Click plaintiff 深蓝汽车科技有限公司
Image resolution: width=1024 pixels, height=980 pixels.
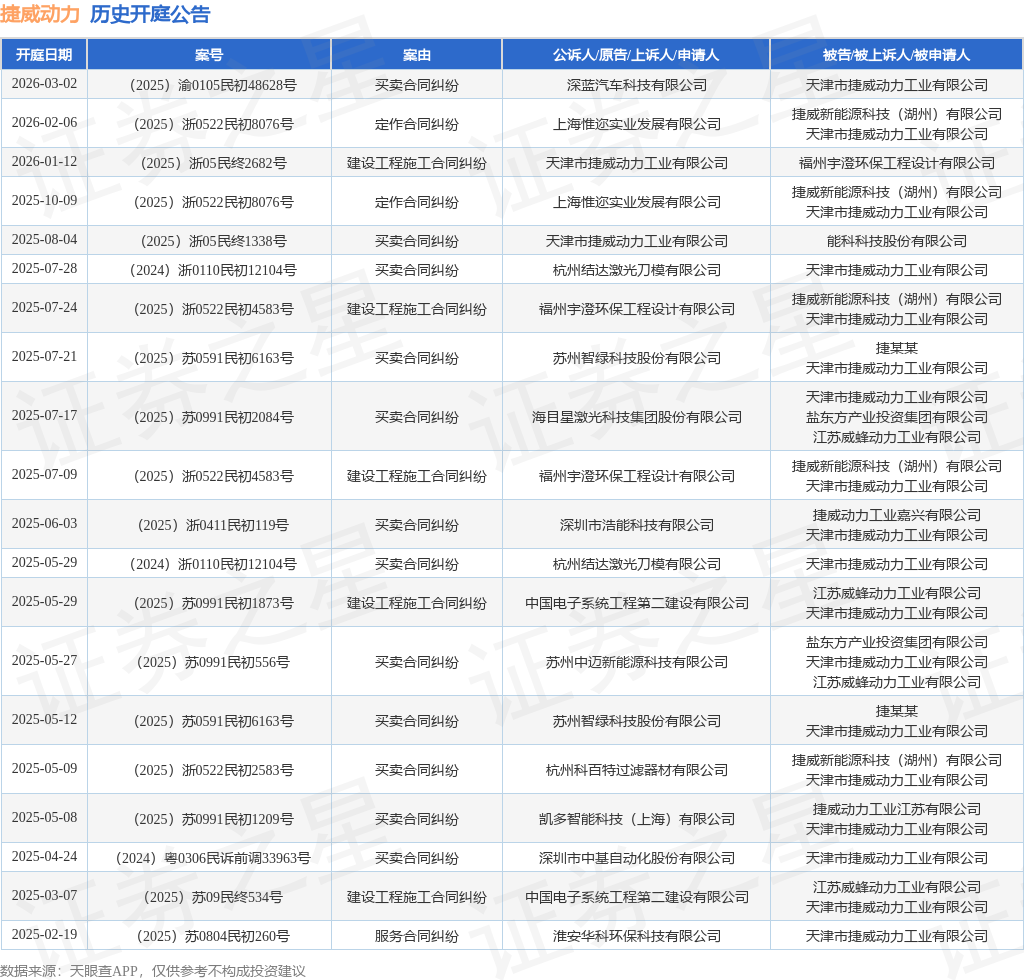[x=637, y=85]
